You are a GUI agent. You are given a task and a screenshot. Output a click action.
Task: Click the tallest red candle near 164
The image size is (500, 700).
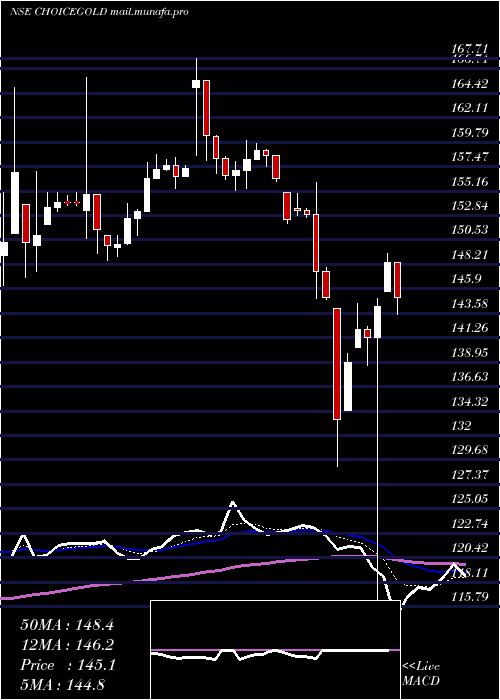point(206,108)
